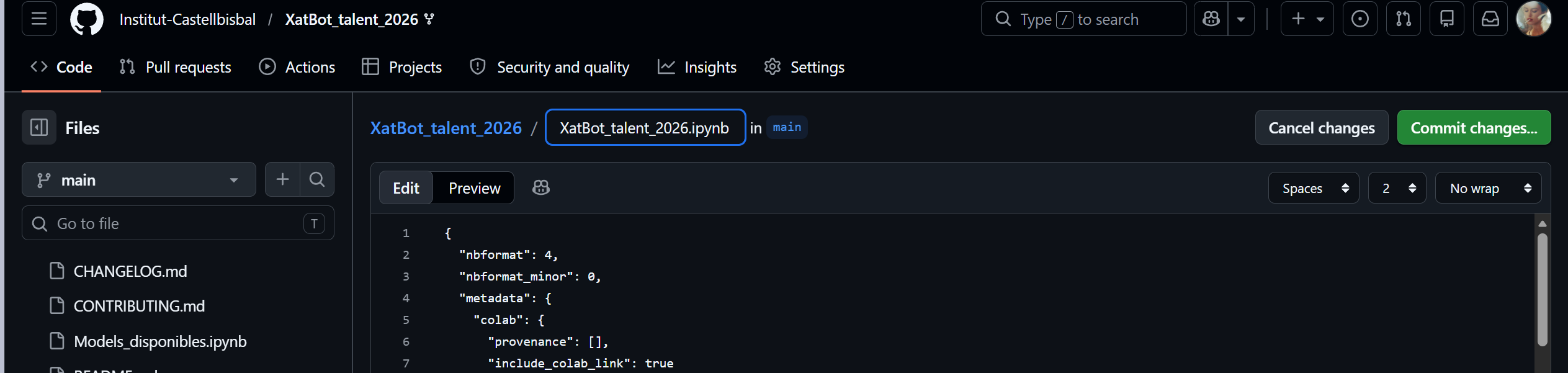Open the No wrap line wrap dropdown
Viewport: 1568px width, 373px height.
pos(1488,188)
